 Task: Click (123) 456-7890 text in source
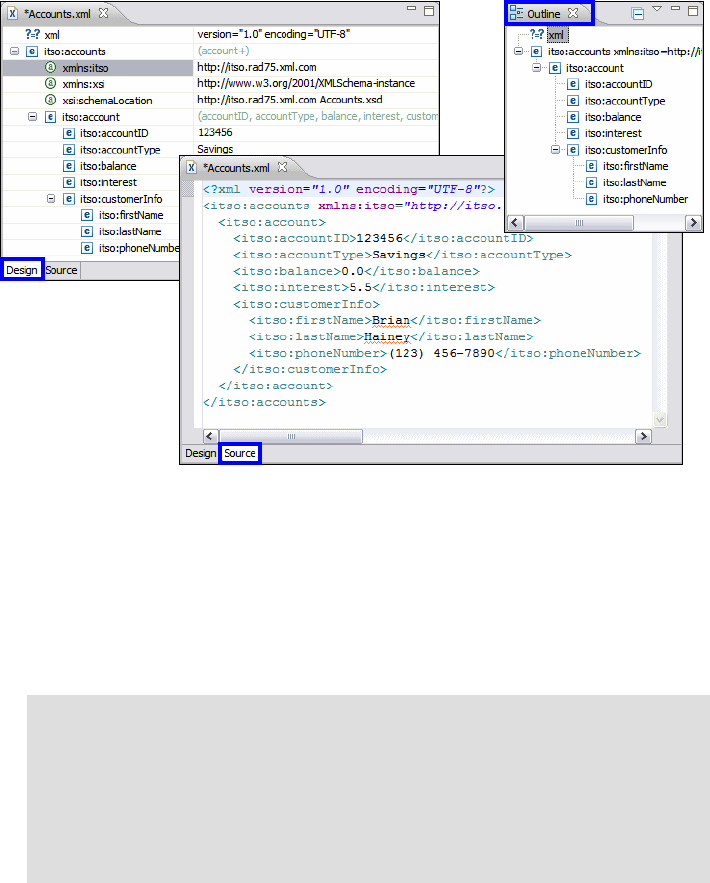point(442,353)
